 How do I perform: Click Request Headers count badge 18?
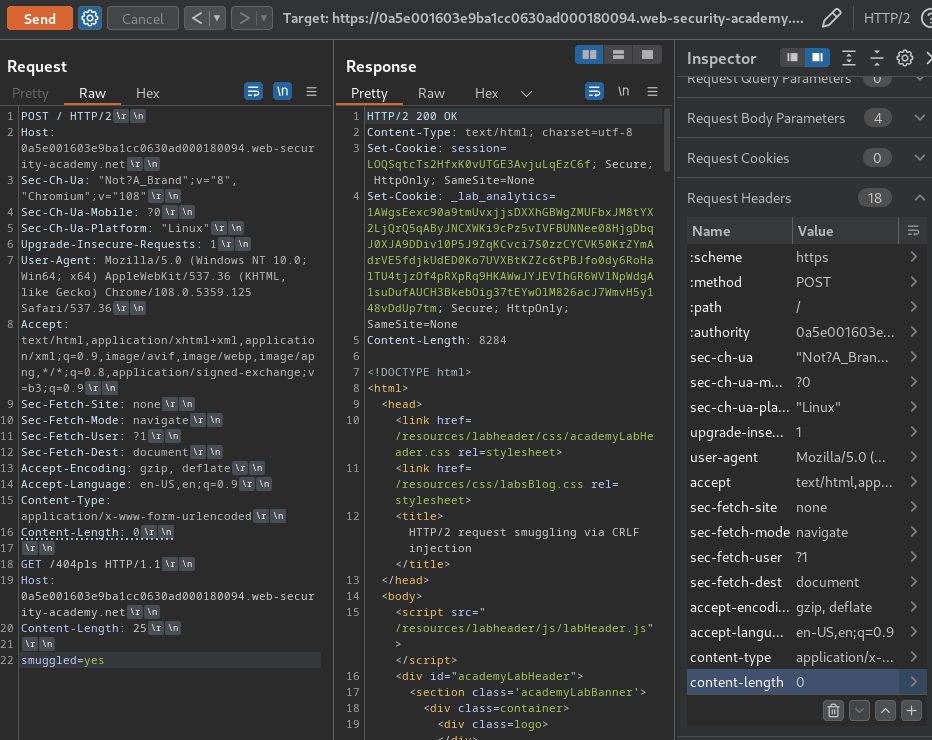(x=874, y=198)
